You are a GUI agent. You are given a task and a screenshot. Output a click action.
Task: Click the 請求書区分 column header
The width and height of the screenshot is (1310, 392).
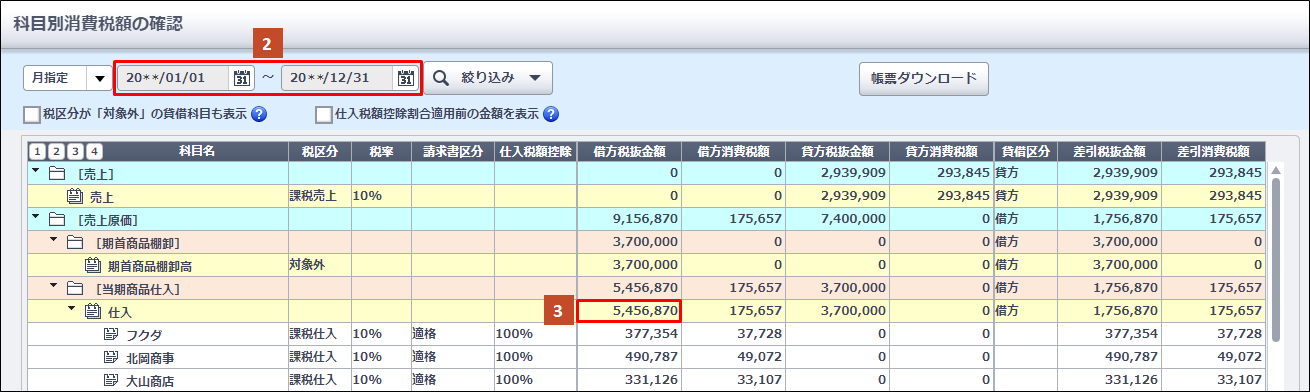(x=452, y=151)
